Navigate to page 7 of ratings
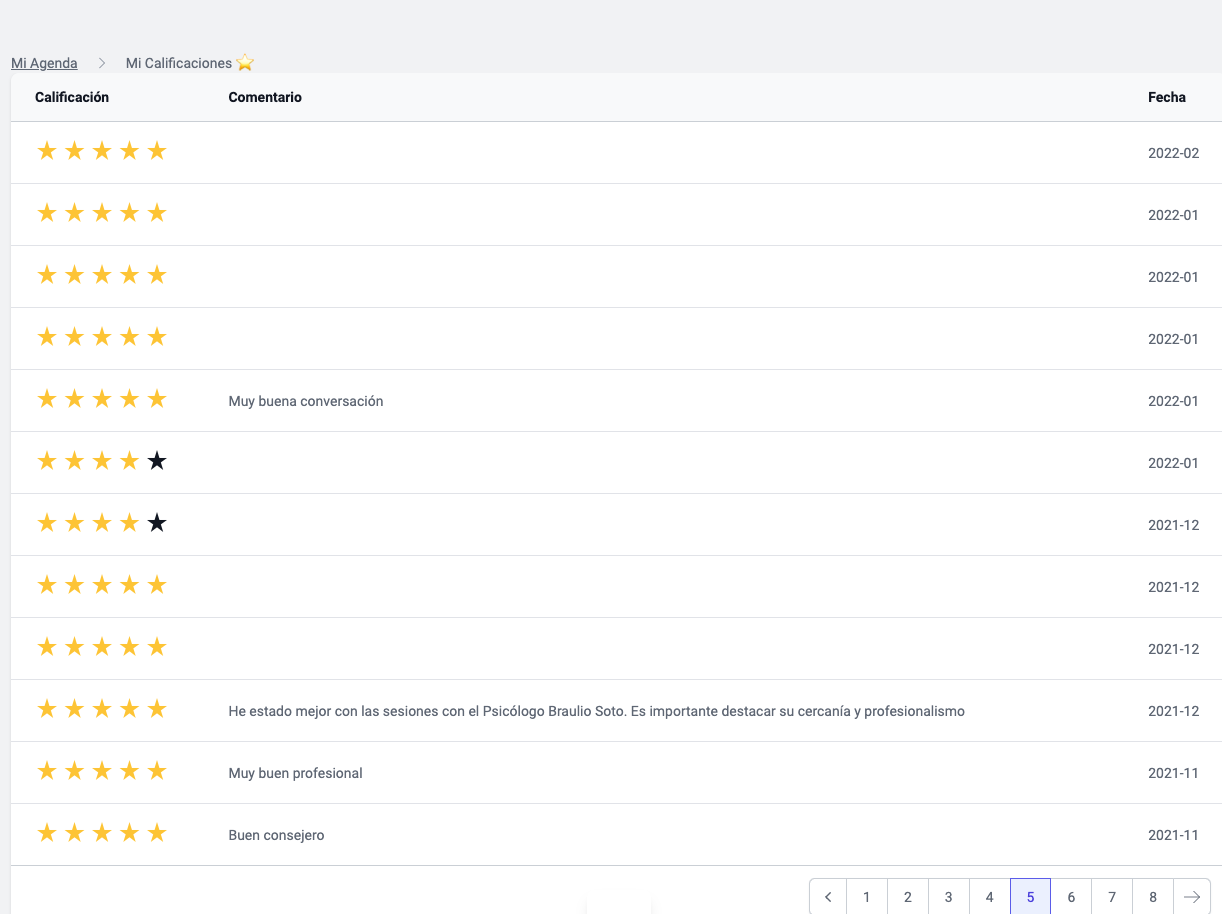1222x914 pixels. click(1112, 897)
